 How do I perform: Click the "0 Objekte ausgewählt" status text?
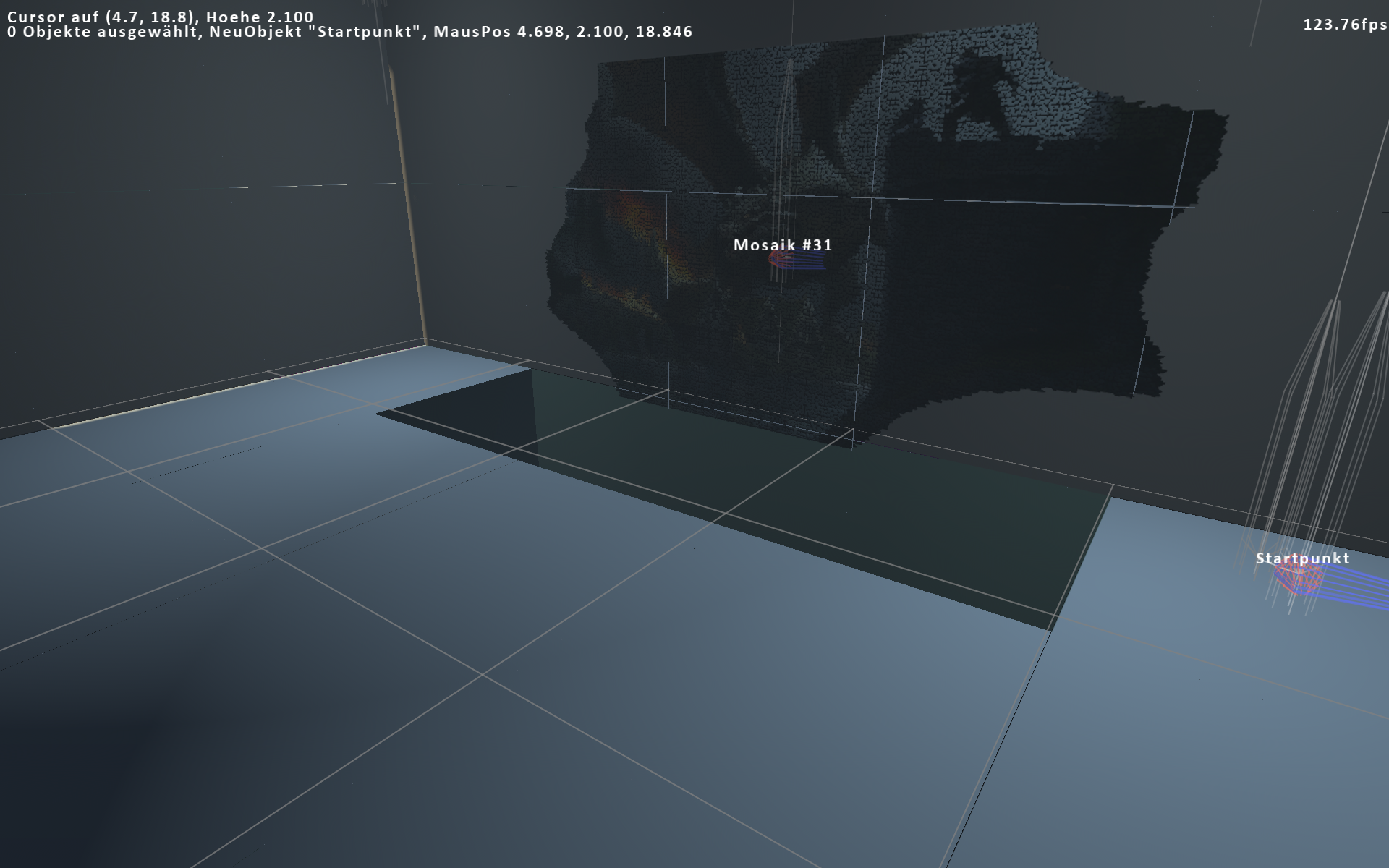(x=101, y=32)
